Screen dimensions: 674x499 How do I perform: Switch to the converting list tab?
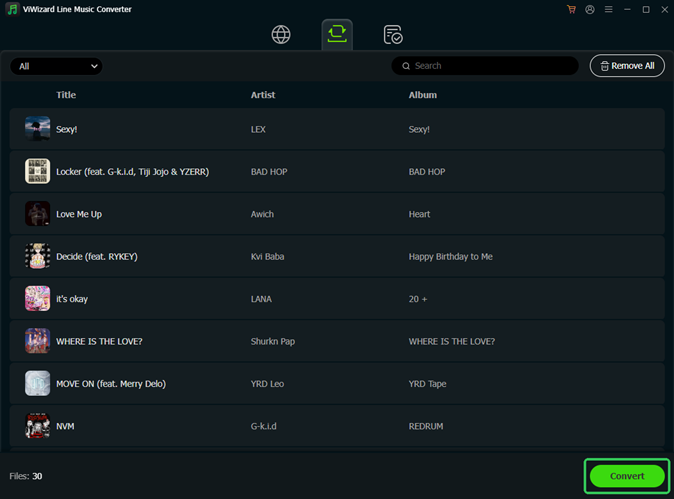337,34
